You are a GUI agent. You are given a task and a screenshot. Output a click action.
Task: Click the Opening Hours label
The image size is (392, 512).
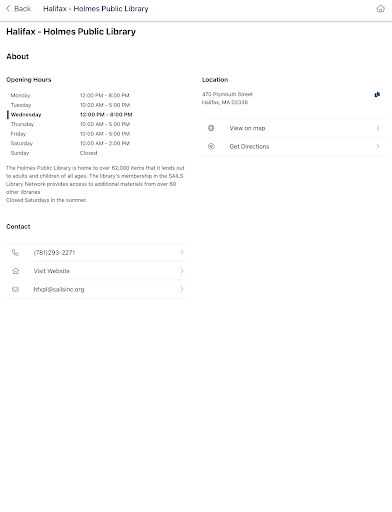(x=29, y=80)
